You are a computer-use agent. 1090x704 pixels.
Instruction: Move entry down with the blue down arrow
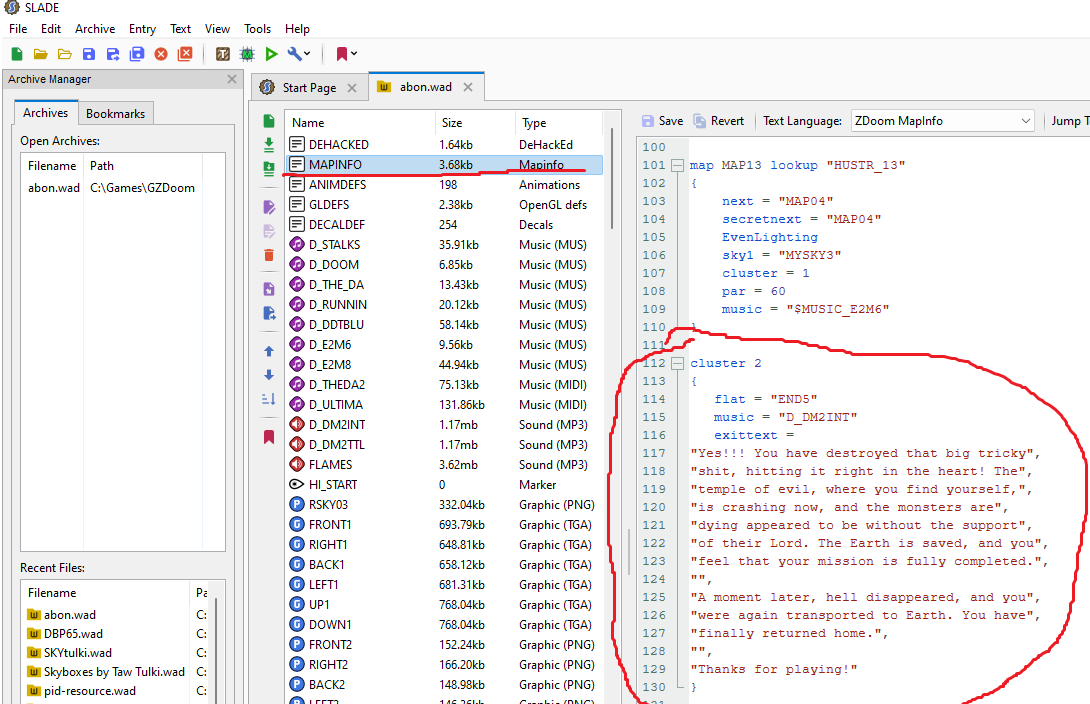pos(268,375)
